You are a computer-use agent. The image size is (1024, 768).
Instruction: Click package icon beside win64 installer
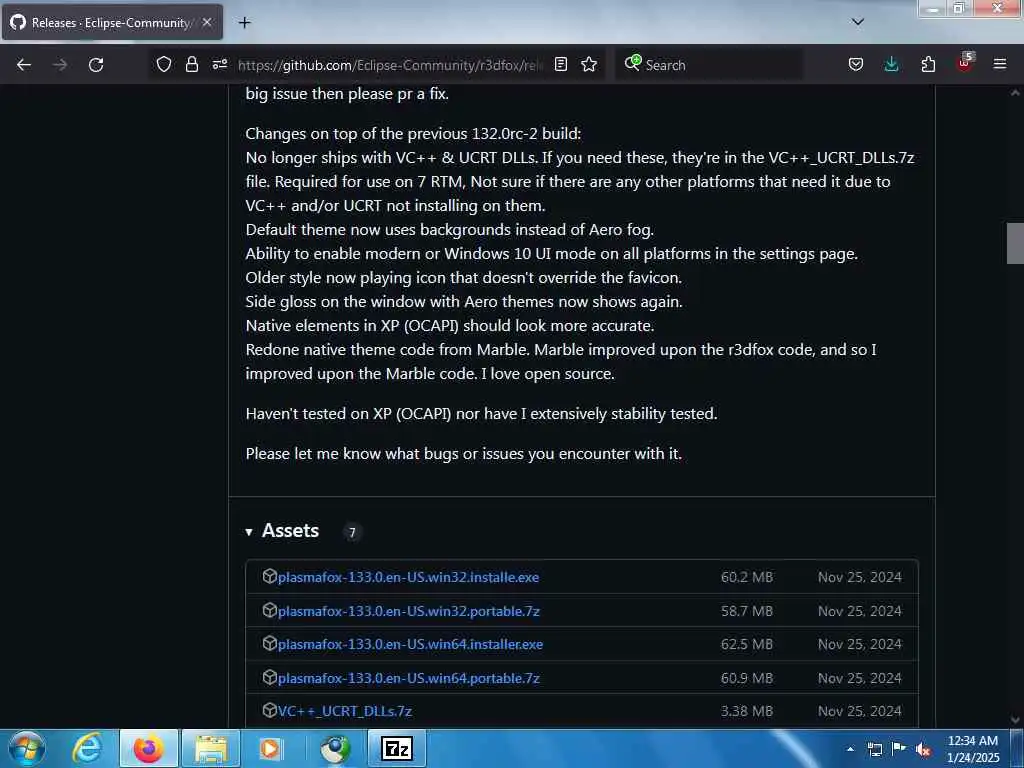[x=269, y=643]
